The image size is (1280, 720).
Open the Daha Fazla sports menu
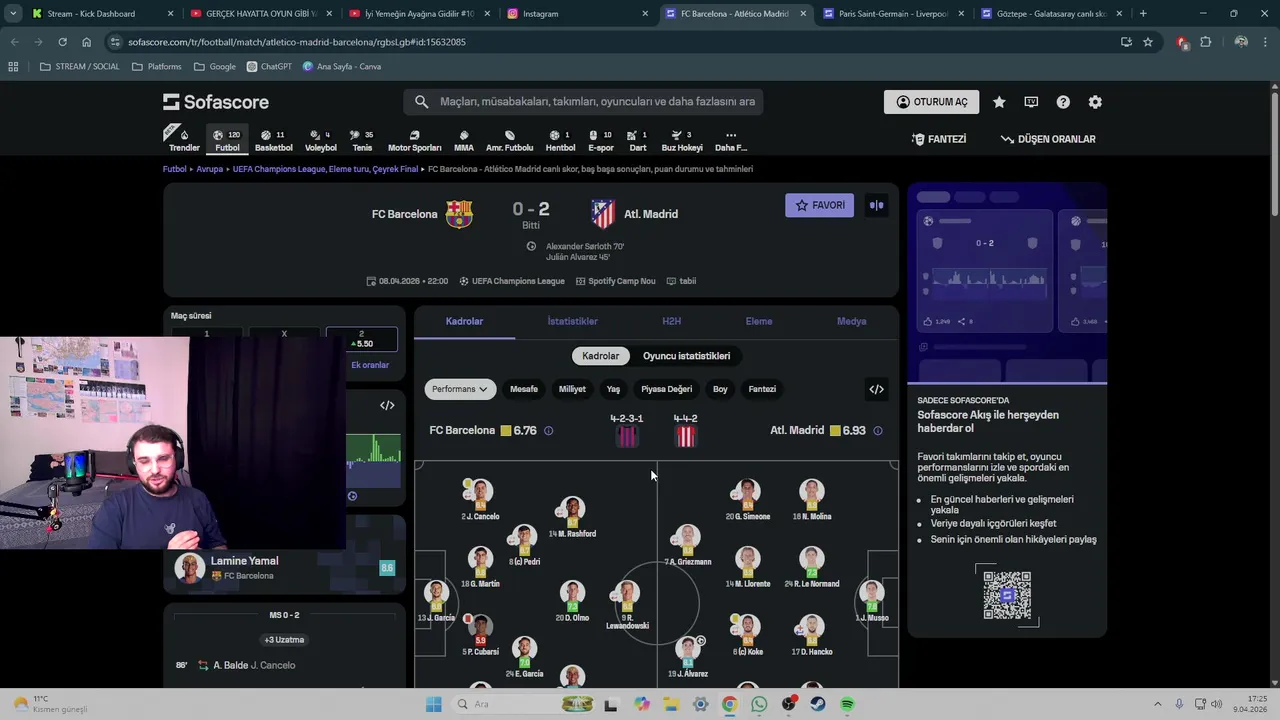(731, 140)
